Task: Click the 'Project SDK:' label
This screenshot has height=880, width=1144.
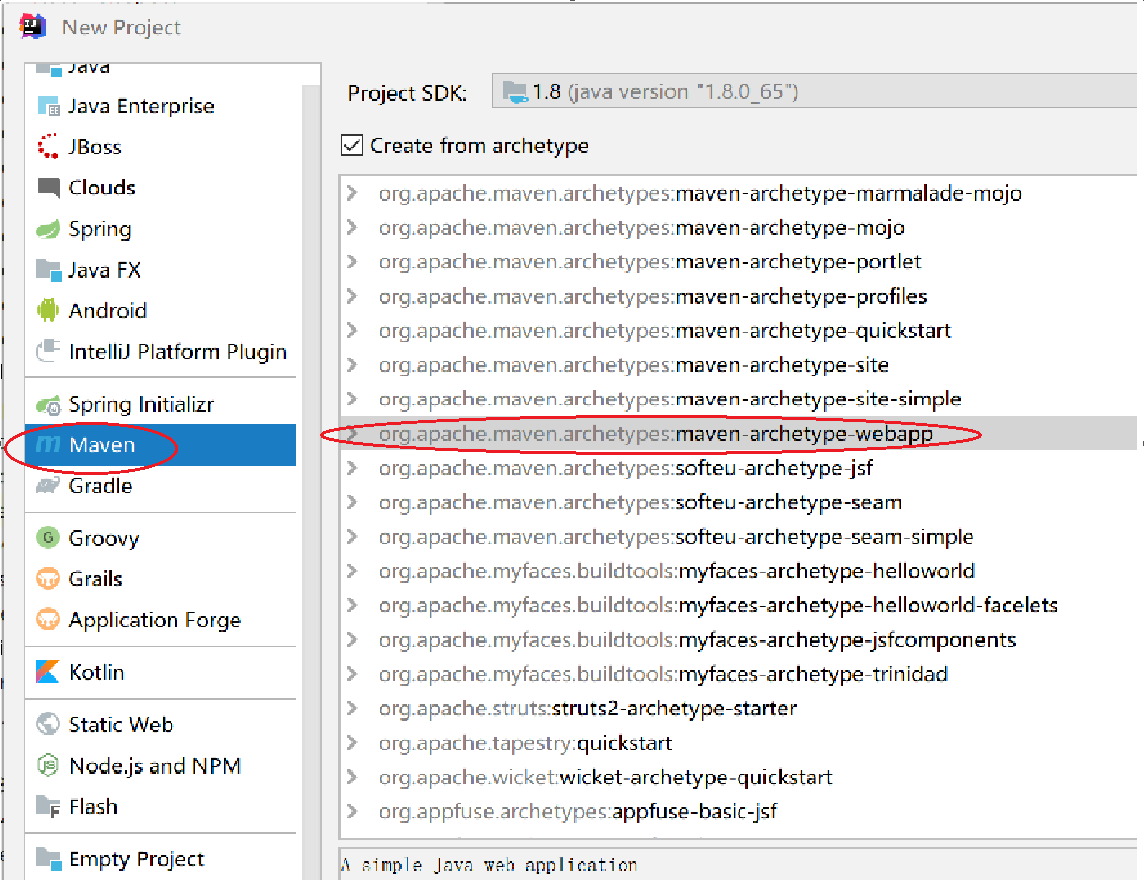Action: 407,93
